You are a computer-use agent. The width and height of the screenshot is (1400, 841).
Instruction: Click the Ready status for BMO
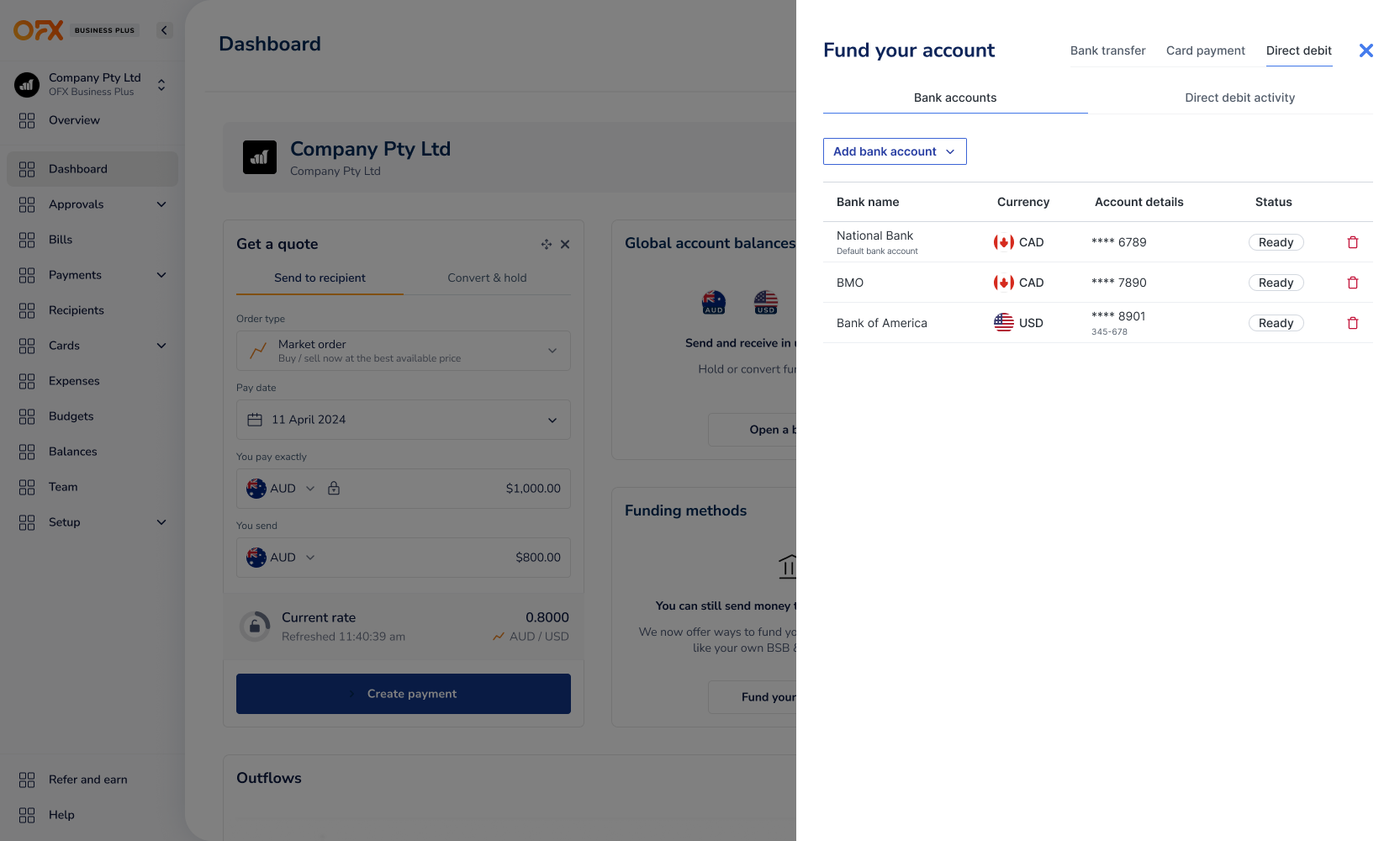(x=1276, y=283)
